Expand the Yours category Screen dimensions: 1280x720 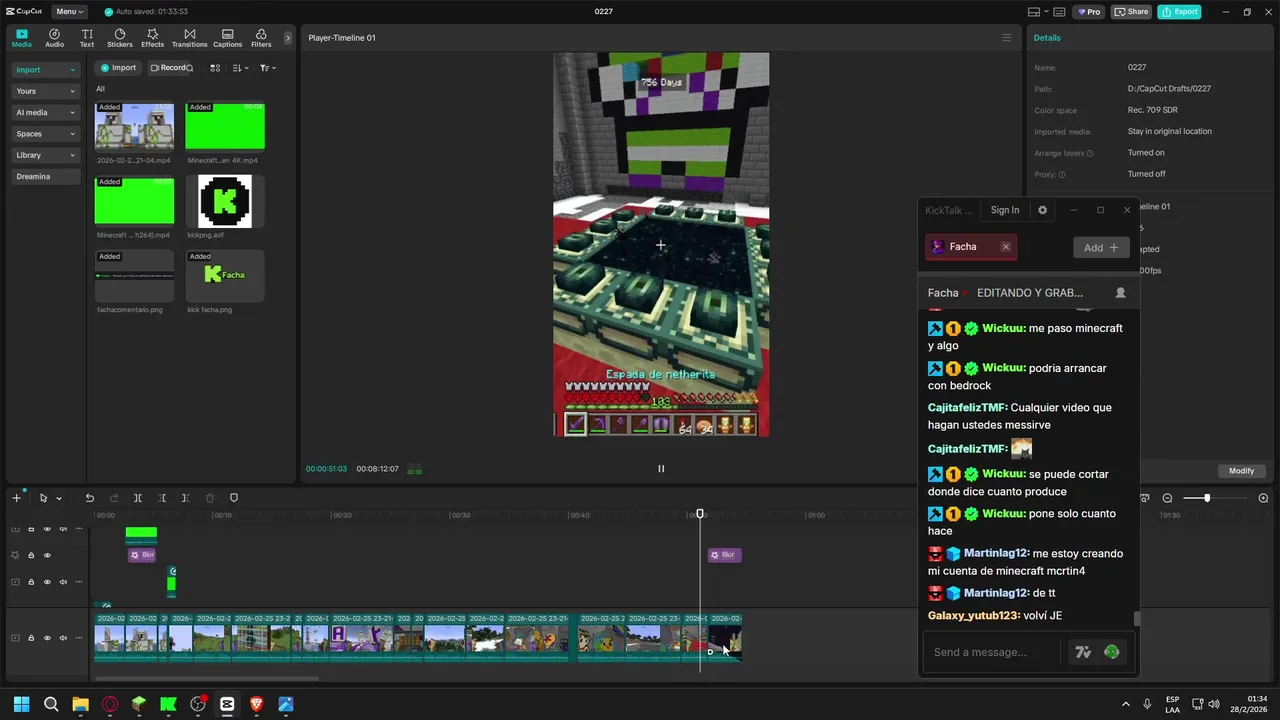coord(45,91)
